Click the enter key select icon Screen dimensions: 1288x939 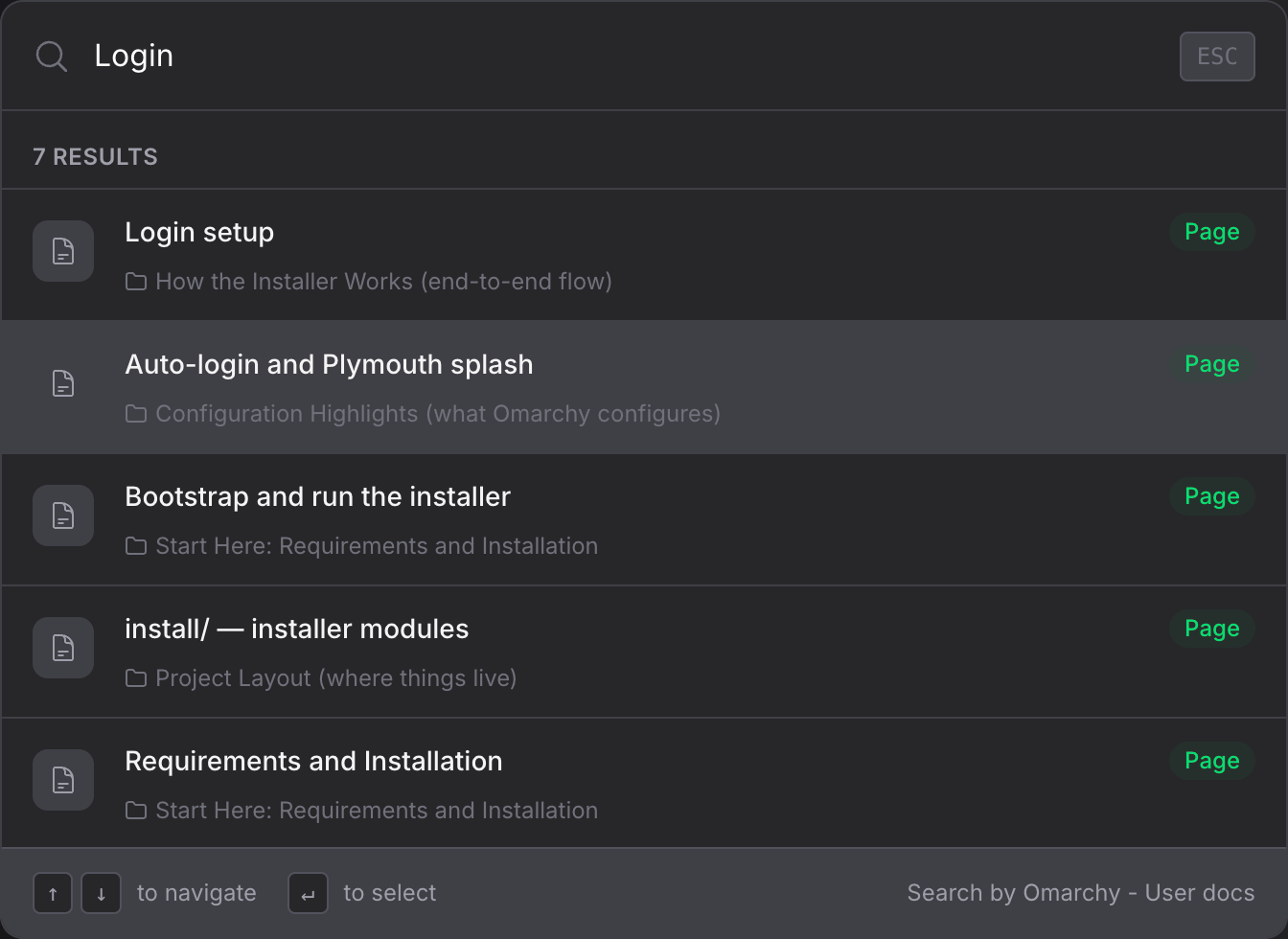[x=308, y=894]
